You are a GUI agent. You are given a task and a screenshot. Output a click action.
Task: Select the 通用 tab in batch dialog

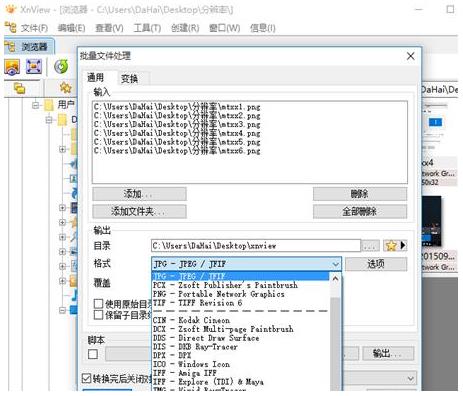95,78
